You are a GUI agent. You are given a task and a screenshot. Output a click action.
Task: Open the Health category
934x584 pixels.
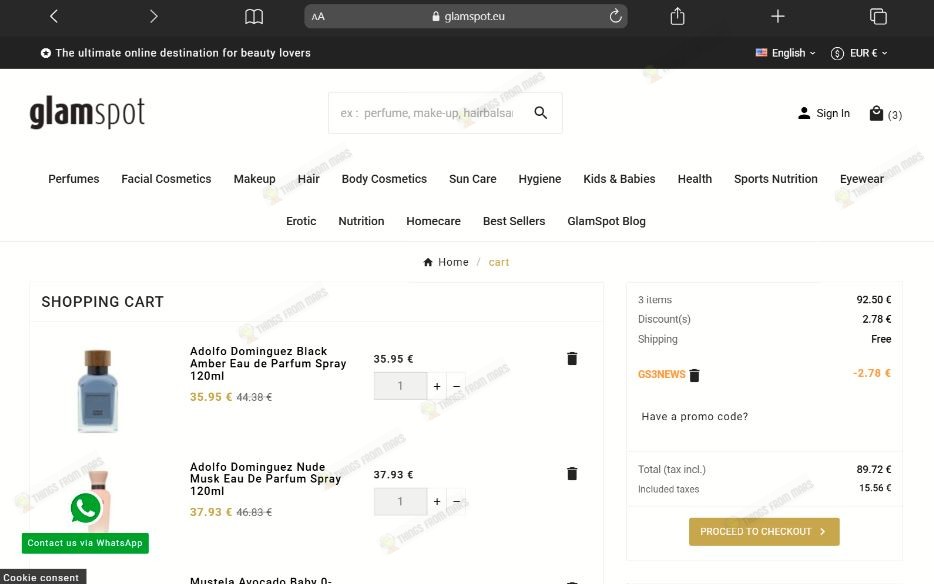coord(695,179)
